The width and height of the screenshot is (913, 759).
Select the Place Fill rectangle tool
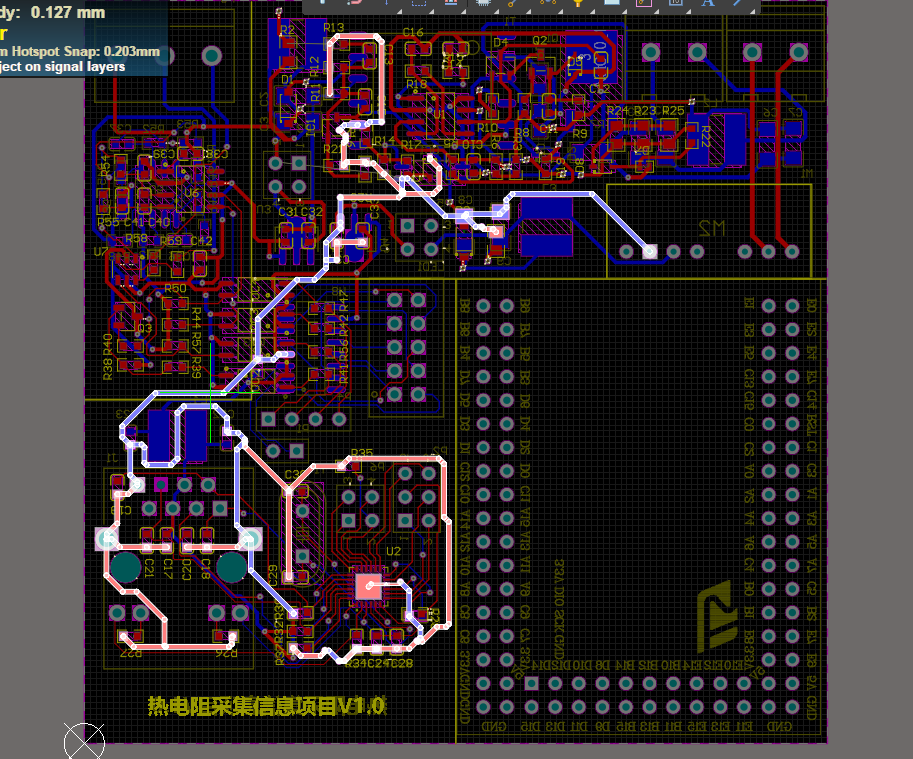pyautogui.click(x=611, y=5)
